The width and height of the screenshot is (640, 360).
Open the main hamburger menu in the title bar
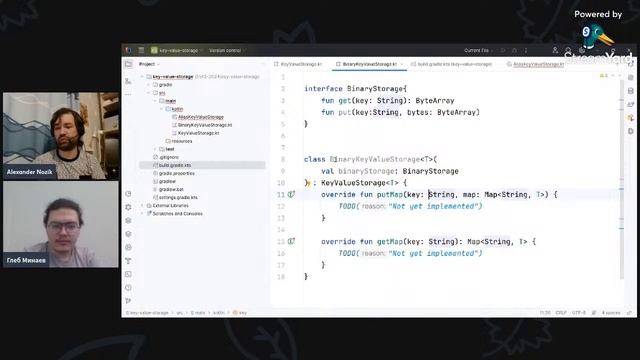pyautogui.click(x=141, y=50)
